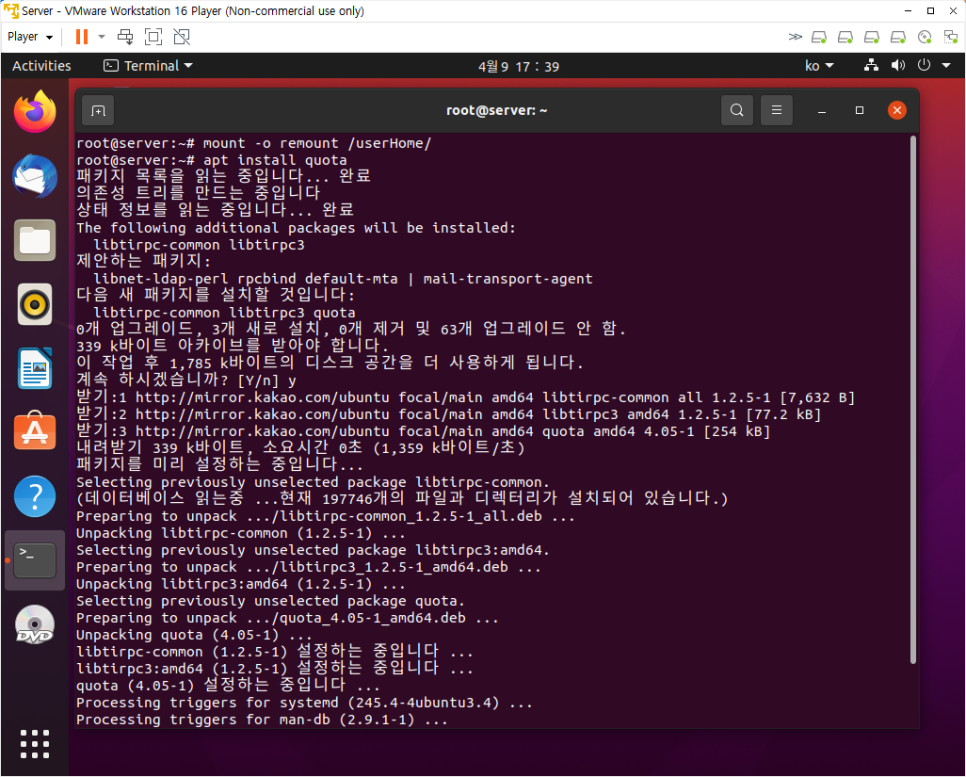This screenshot has width=966, height=777.
Task: Click Send Ctrl+Alt+Del VMware icon
Action: pyautogui.click(x=125, y=37)
